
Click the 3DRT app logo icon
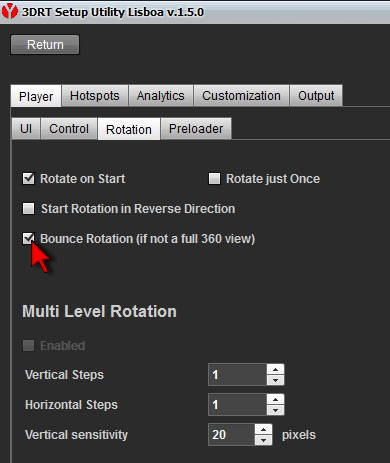[x=10, y=11]
